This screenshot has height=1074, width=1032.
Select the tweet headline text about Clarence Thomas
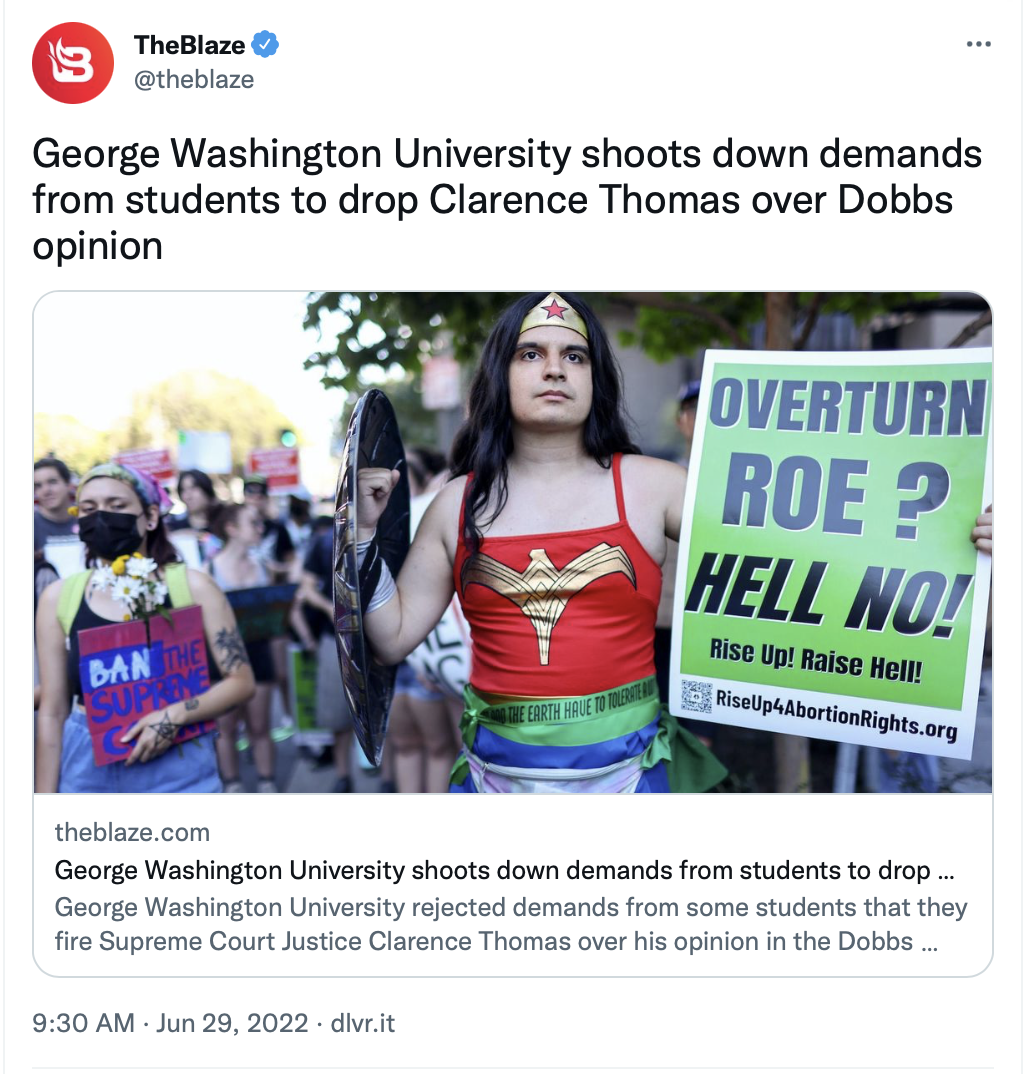(507, 199)
